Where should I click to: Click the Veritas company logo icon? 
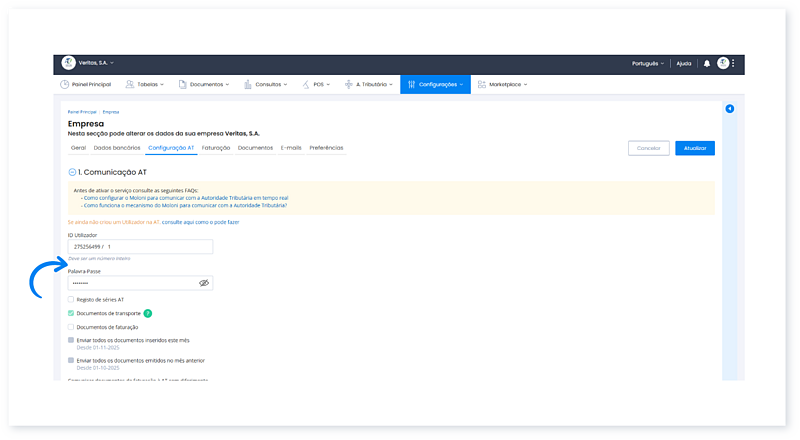coord(69,63)
